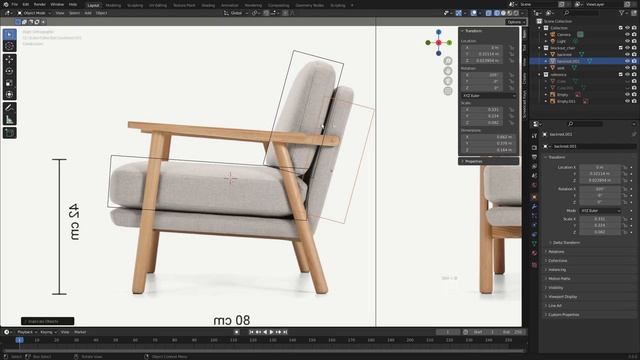Hide the backrest object in viewport
The height and width of the screenshot is (360, 640).
tap(627, 54)
